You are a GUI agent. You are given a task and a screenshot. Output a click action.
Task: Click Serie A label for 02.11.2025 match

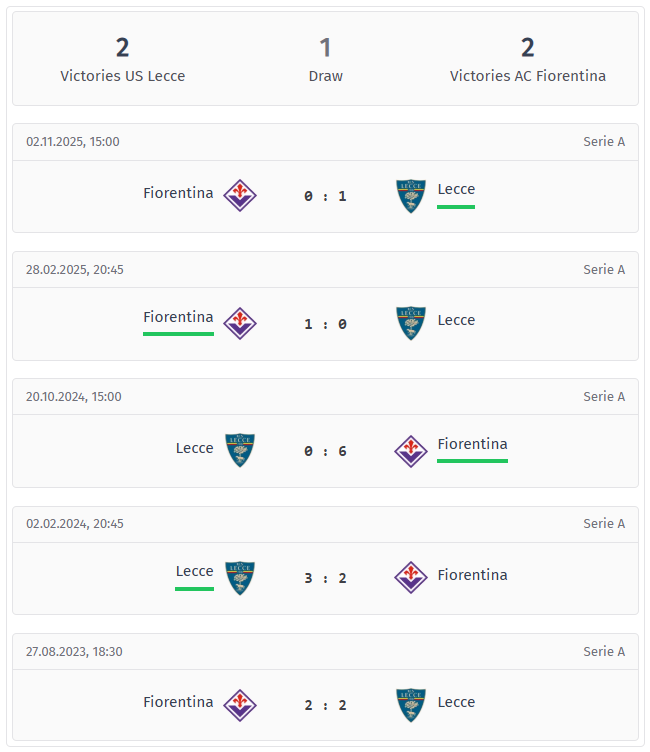(604, 142)
